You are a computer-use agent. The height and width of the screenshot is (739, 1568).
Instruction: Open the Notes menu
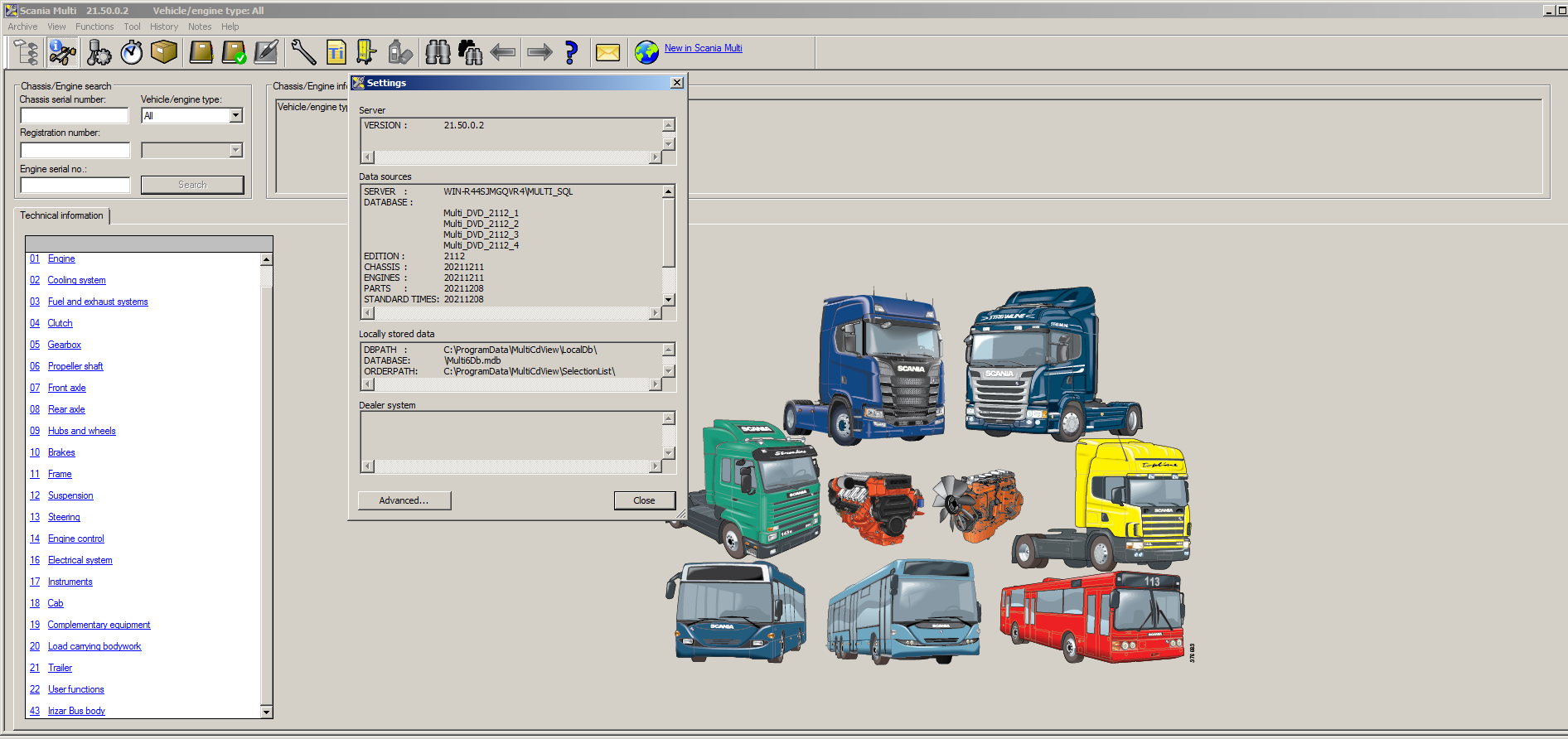200,27
